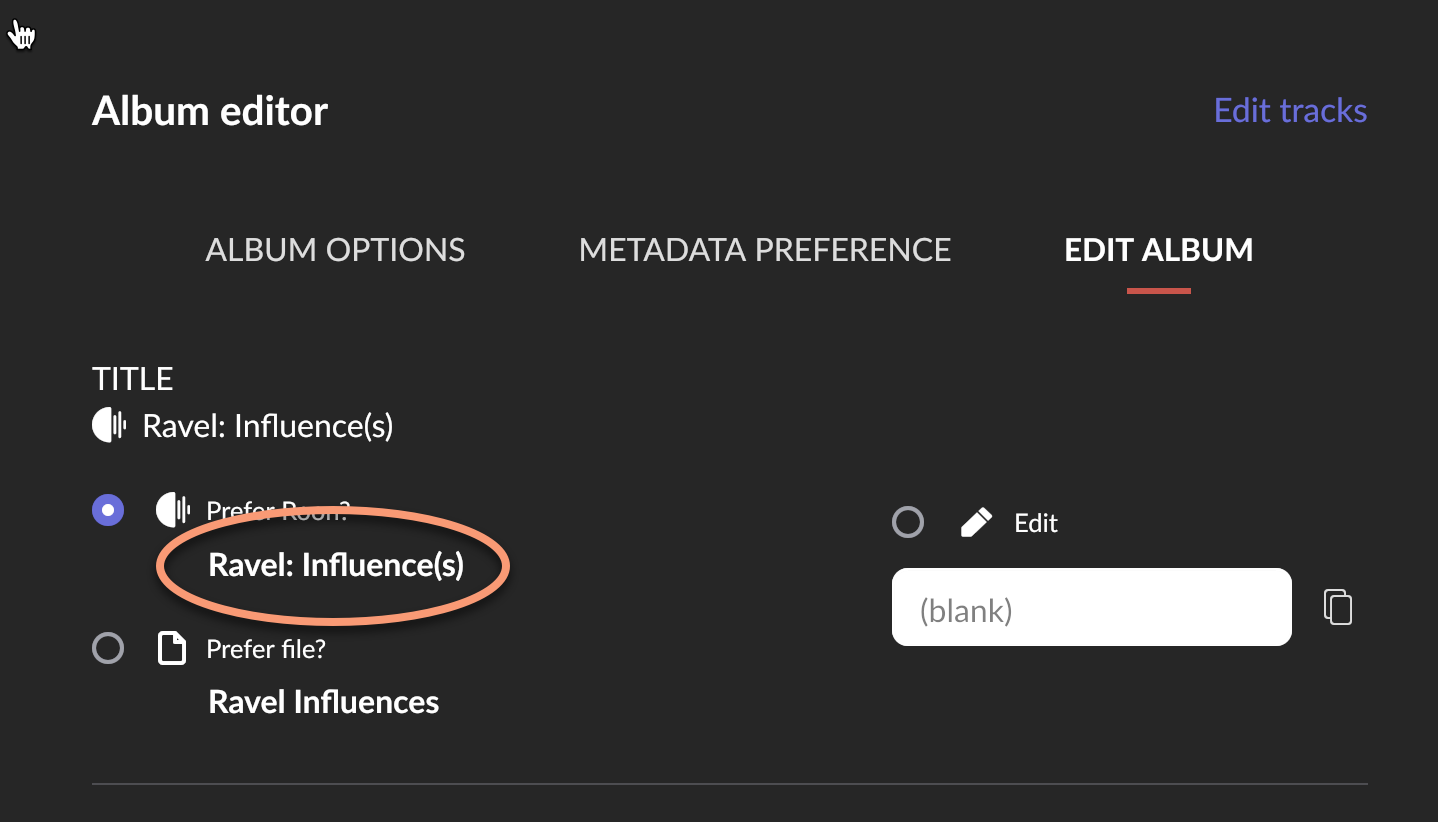Click the "Album editor" heading

[210, 111]
